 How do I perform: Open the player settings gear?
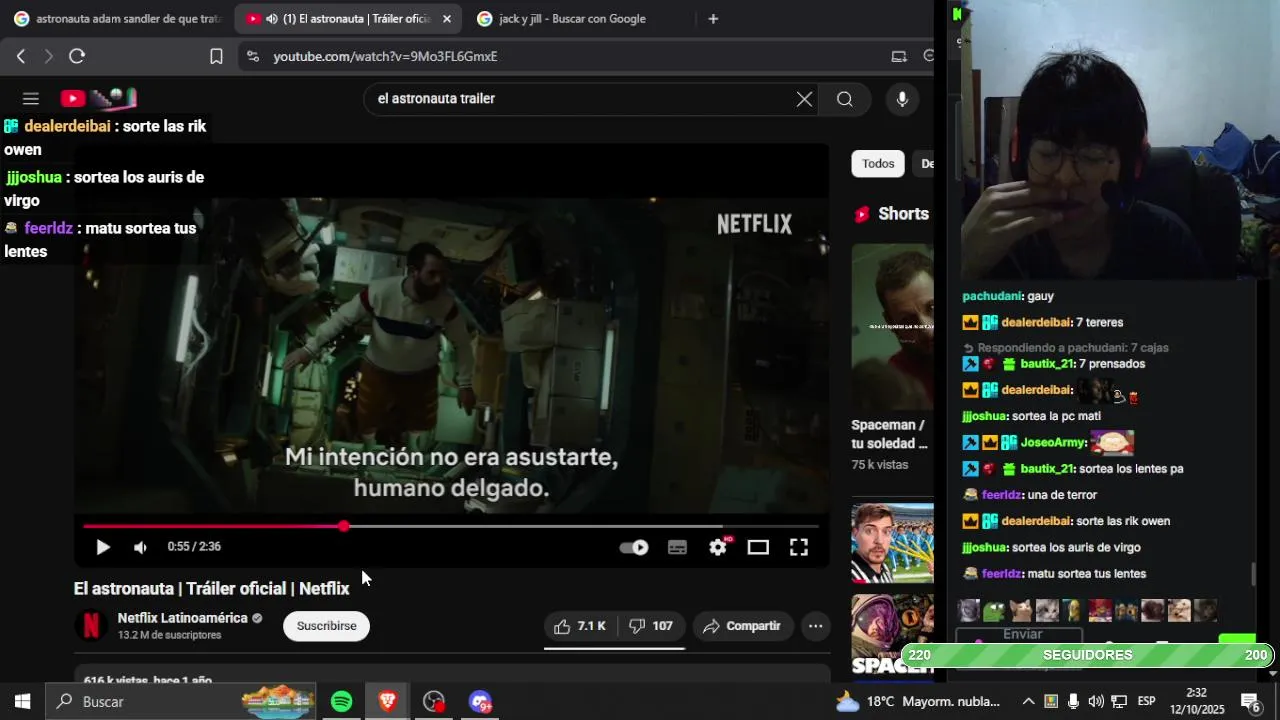(x=718, y=547)
